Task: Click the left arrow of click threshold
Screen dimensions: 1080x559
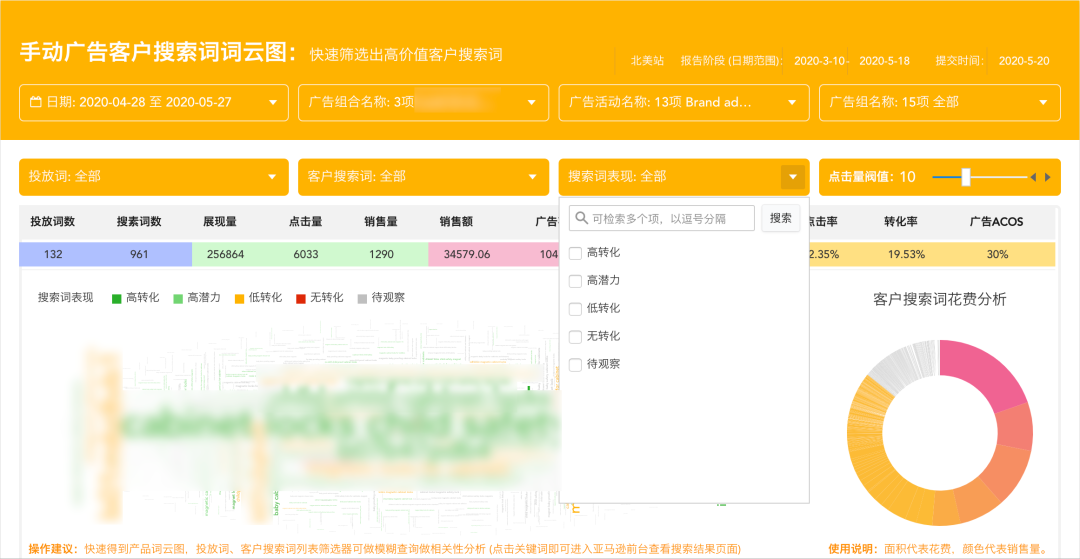Action: [x=1032, y=177]
